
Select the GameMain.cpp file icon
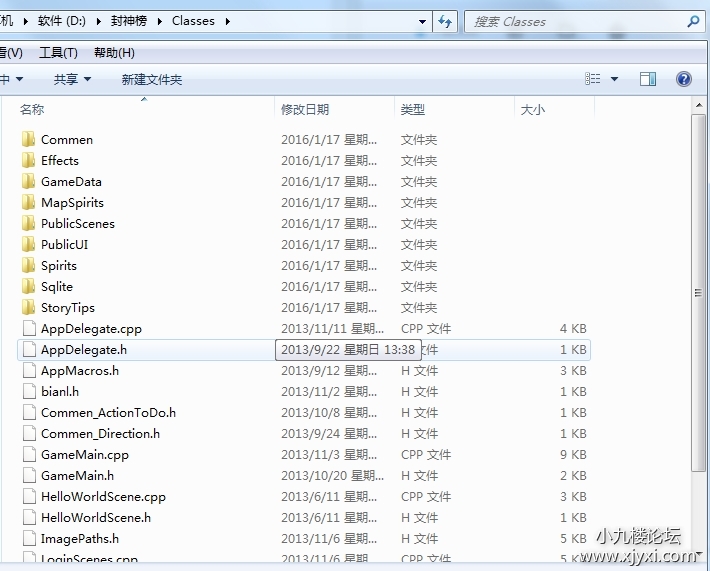click(x=28, y=454)
